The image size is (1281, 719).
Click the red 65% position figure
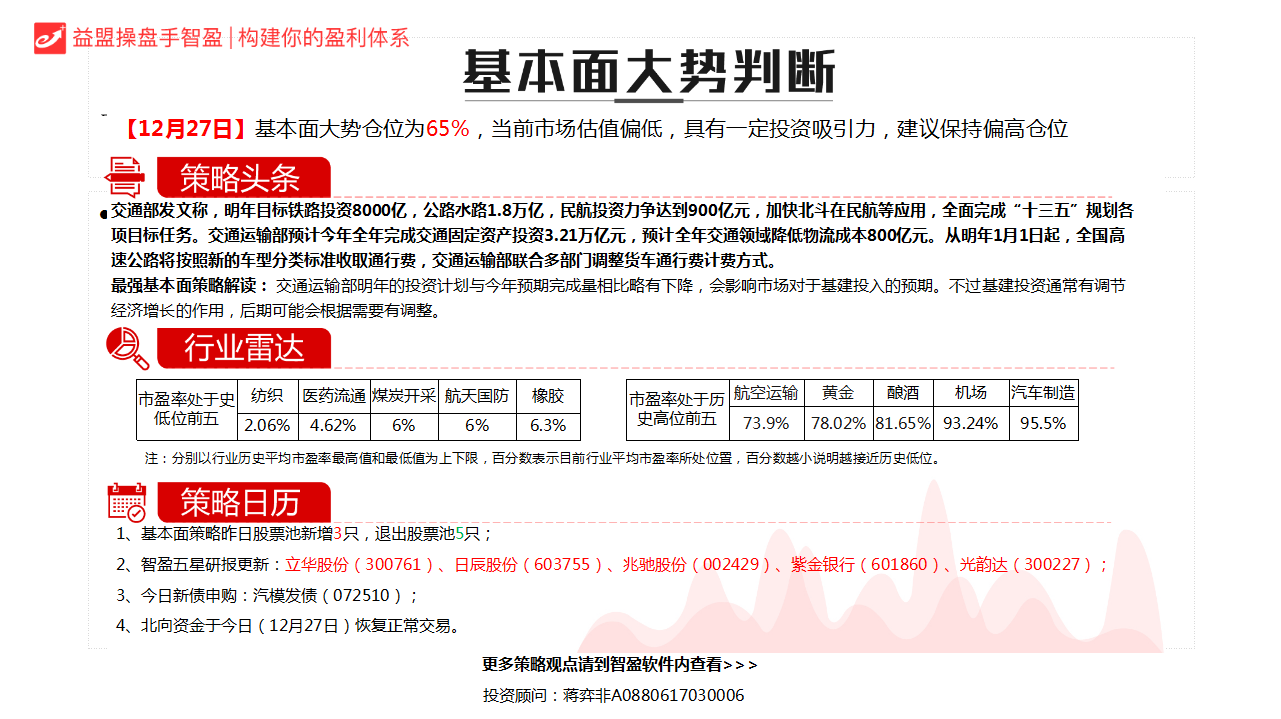447,129
